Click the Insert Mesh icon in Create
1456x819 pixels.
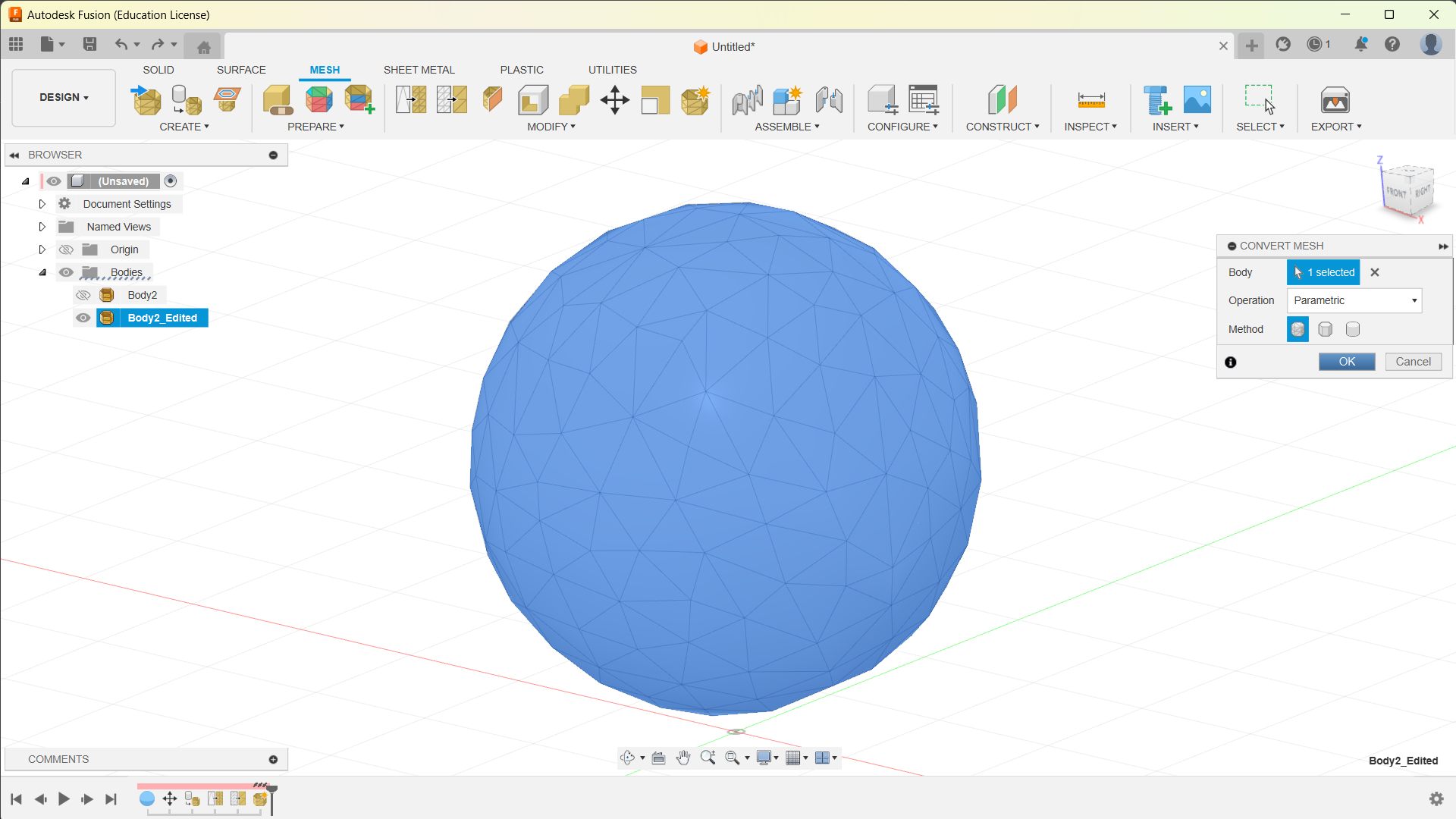point(146,100)
